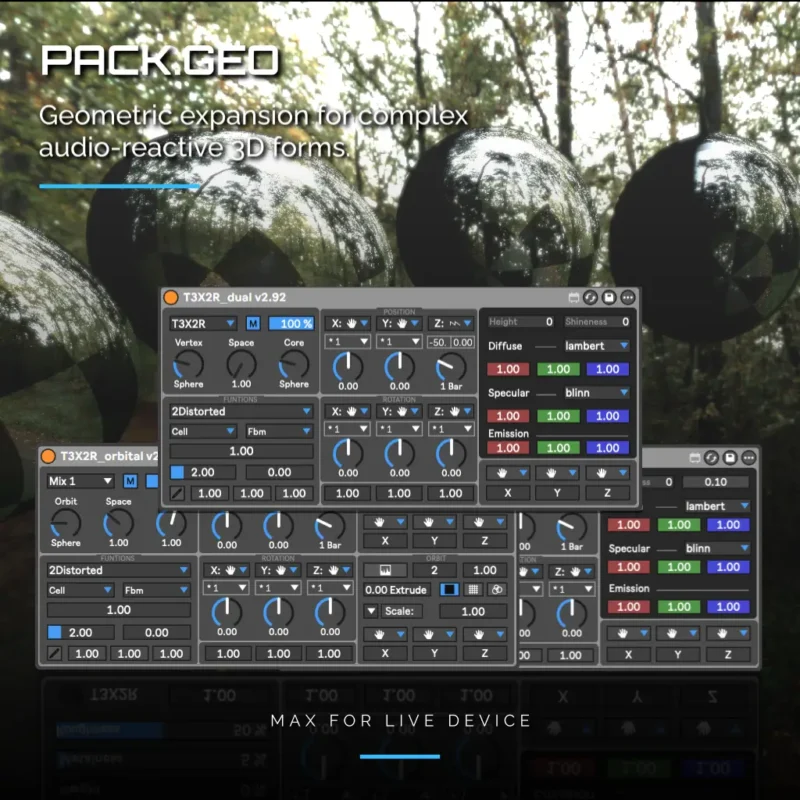
Task: Click save preset icon on the rear right device
Action: (x=730, y=458)
